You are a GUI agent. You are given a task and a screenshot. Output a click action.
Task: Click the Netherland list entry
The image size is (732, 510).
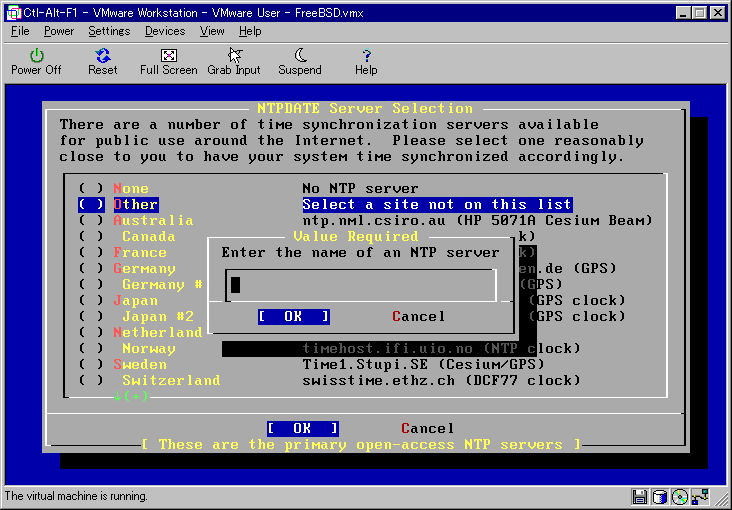click(x=158, y=333)
